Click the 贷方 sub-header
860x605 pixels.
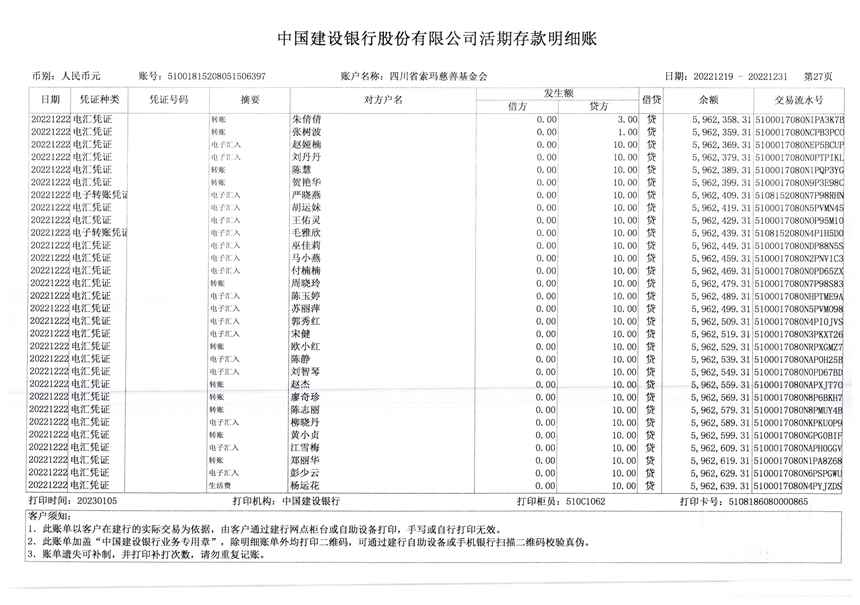tap(598, 106)
